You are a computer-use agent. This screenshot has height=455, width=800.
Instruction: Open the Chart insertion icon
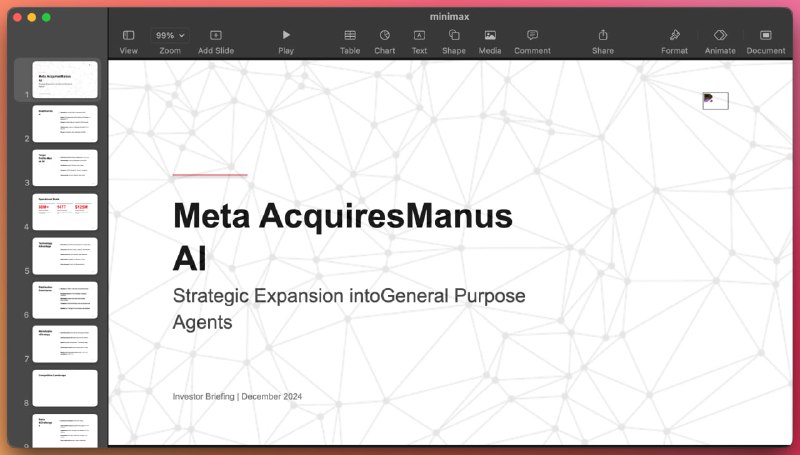pyautogui.click(x=385, y=35)
